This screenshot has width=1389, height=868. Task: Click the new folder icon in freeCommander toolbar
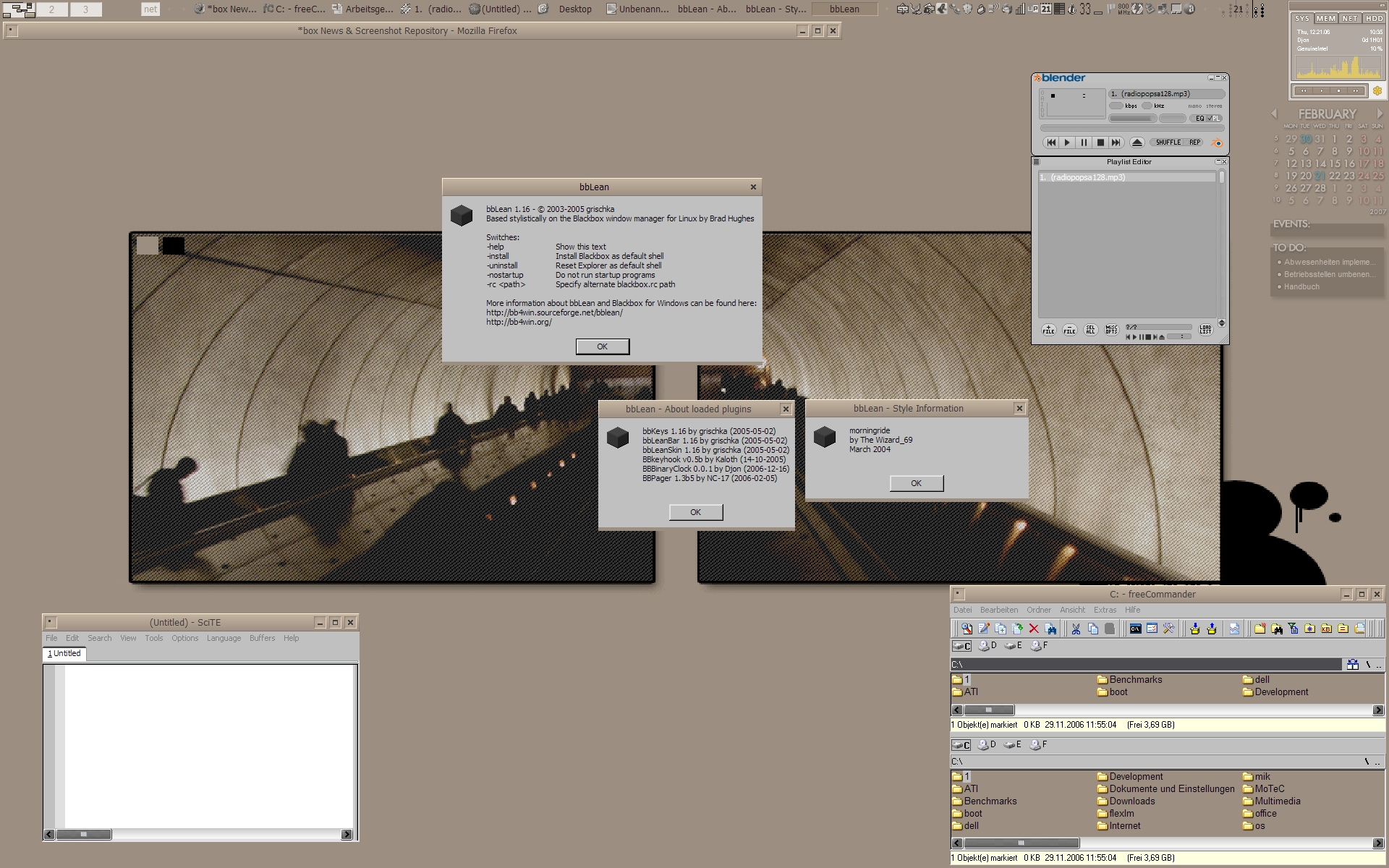point(1260,629)
